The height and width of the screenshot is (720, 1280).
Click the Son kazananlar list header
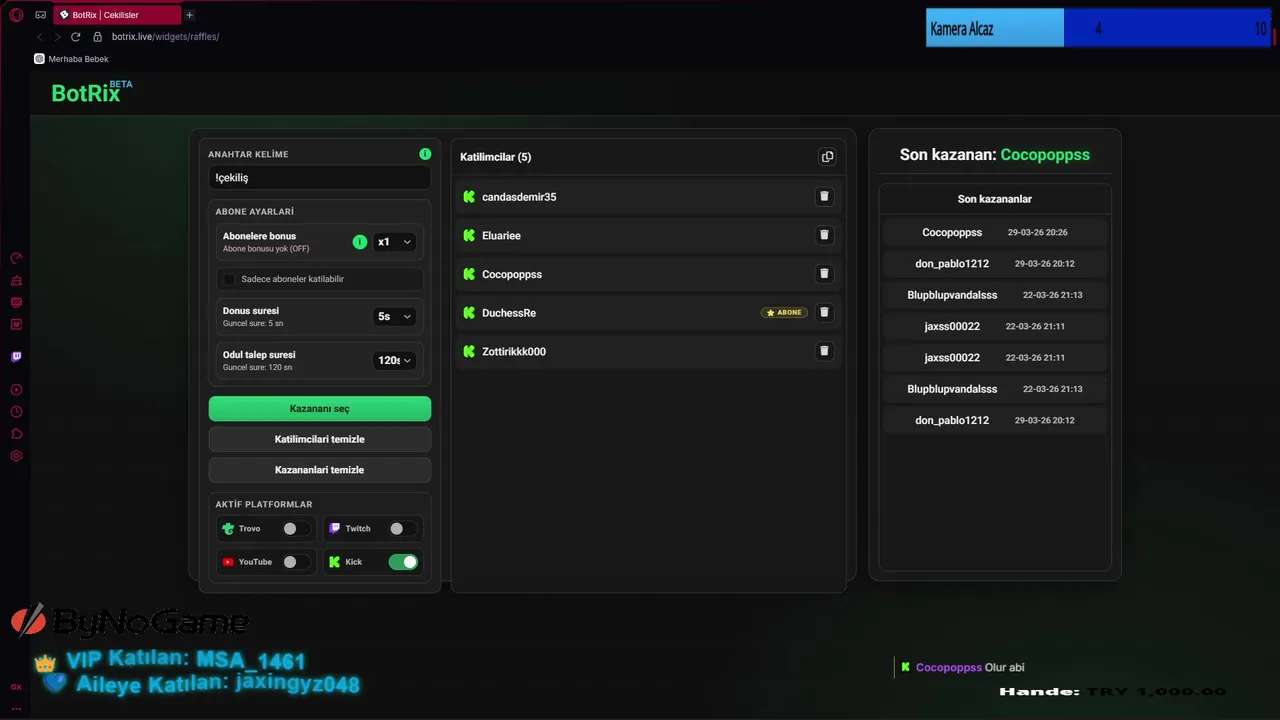[x=995, y=199]
